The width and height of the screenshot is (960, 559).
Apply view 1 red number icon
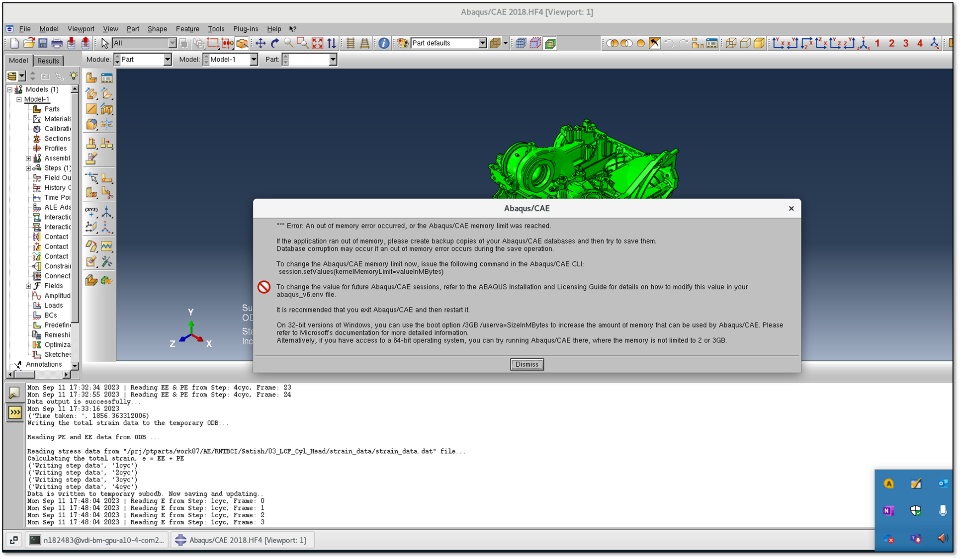pos(877,43)
